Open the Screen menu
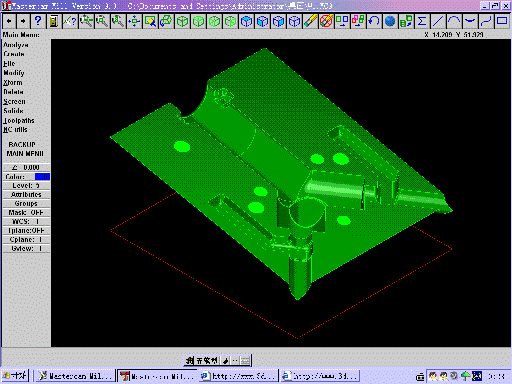 click(14, 102)
